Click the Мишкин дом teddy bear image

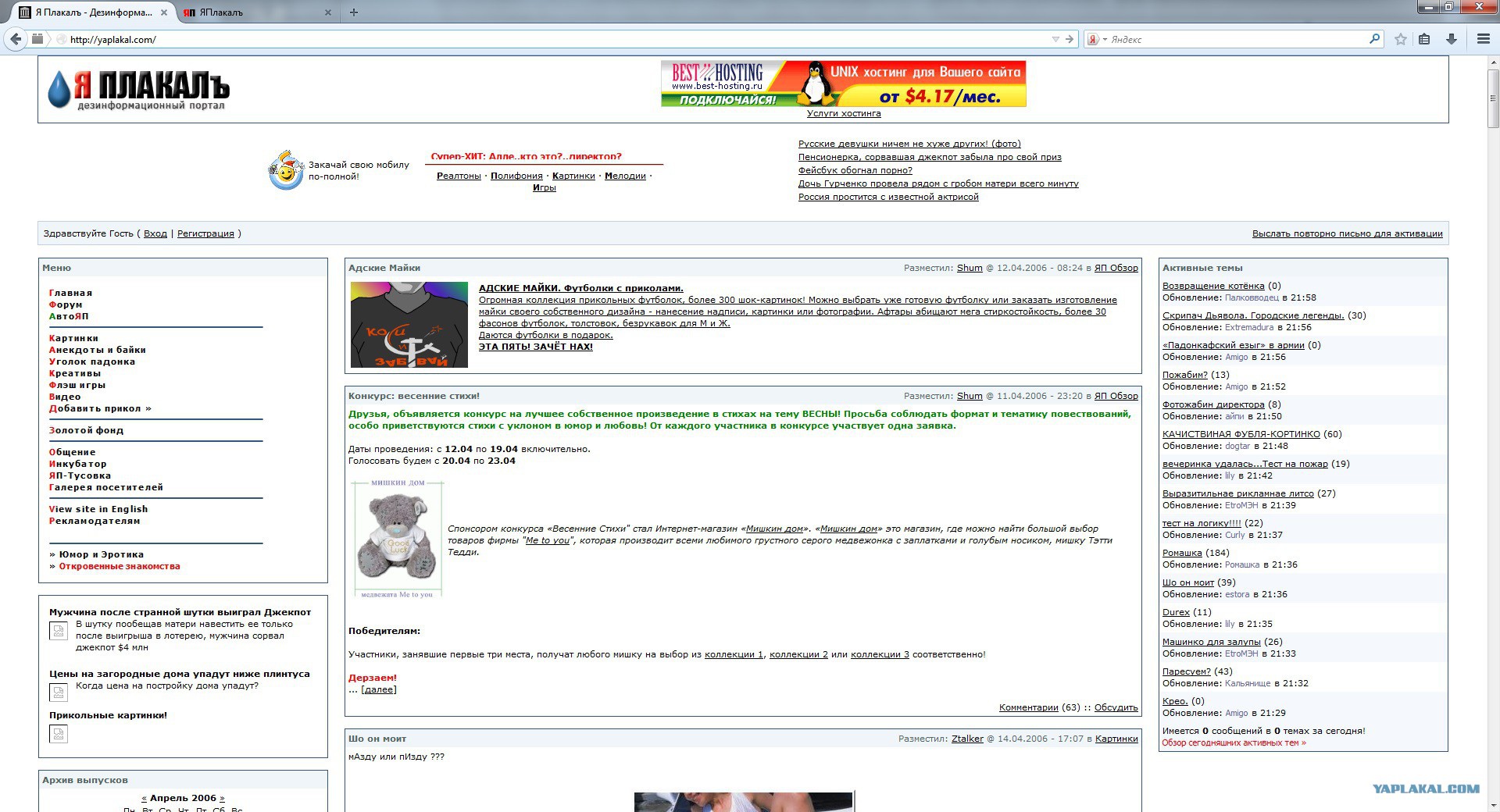coord(398,539)
